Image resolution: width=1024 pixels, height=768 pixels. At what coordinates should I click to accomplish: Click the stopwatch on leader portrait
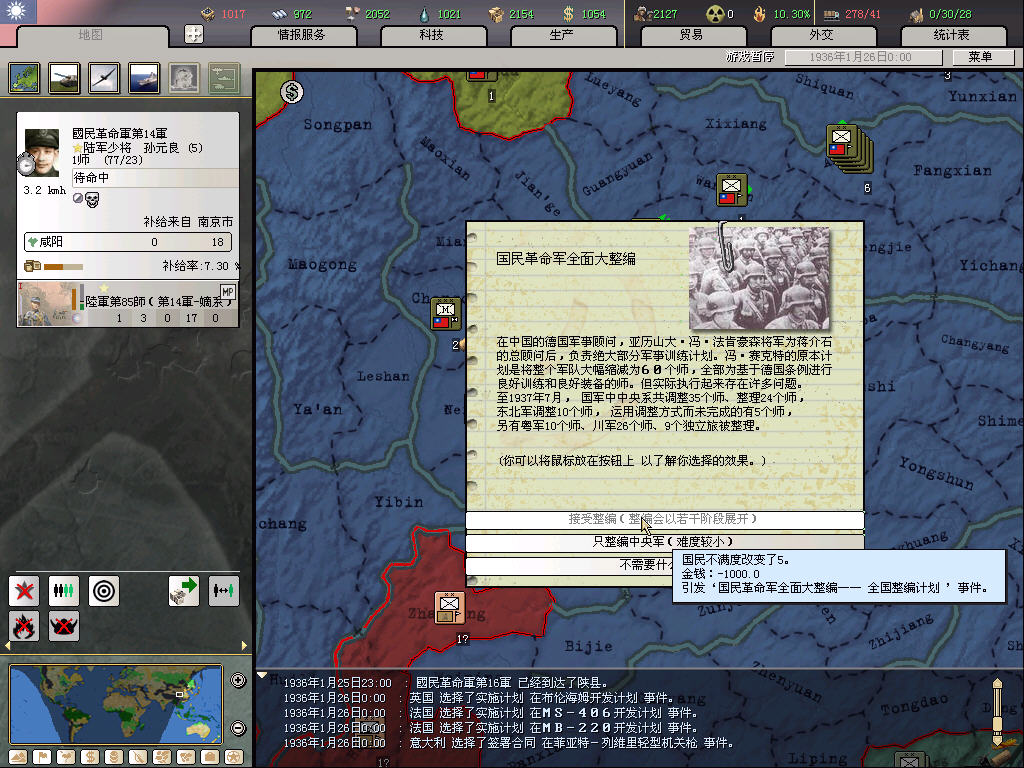(26, 165)
